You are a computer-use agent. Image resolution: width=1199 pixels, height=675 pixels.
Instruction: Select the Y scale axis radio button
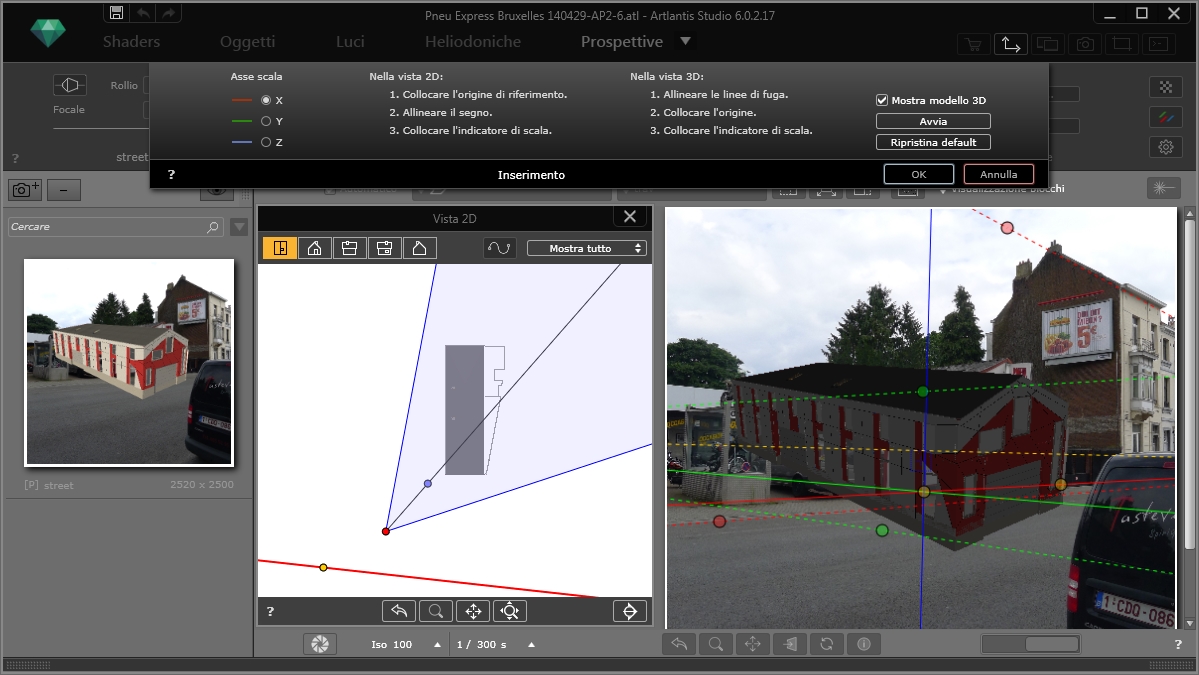click(x=266, y=121)
